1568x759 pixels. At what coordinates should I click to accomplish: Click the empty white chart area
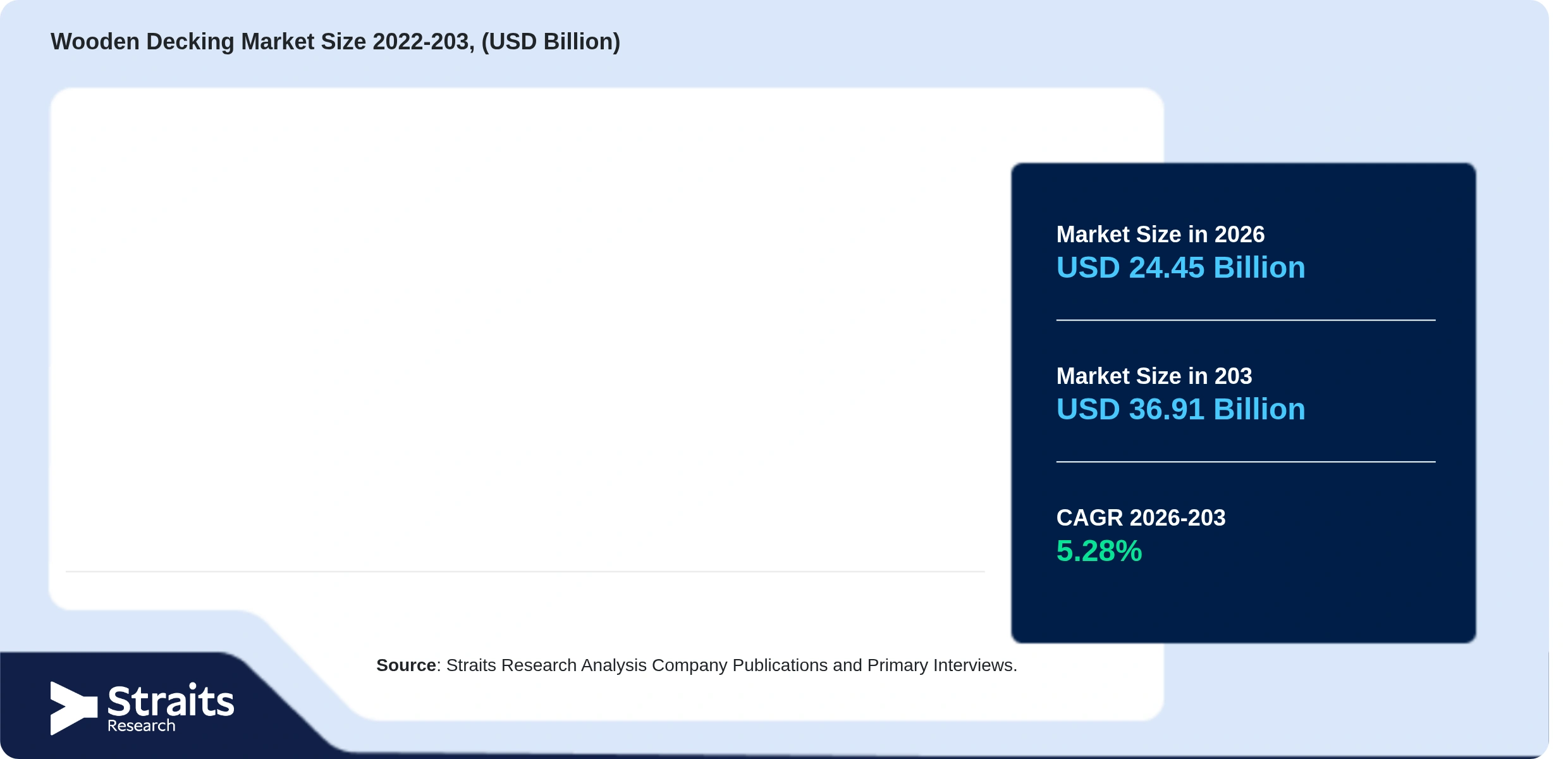pyautogui.click(x=525, y=329)
